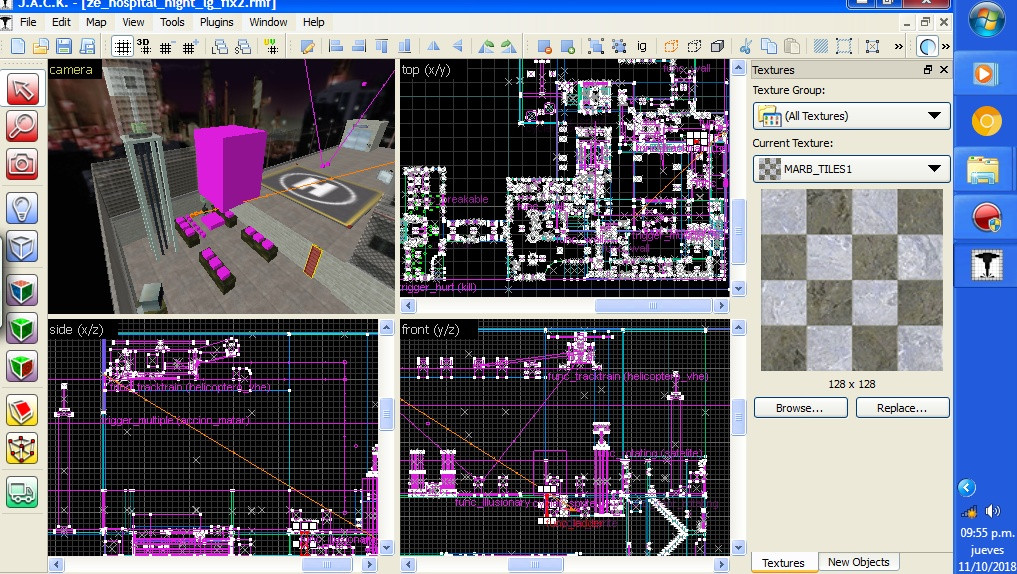Select the Selection arrow tool

[23, 89]
